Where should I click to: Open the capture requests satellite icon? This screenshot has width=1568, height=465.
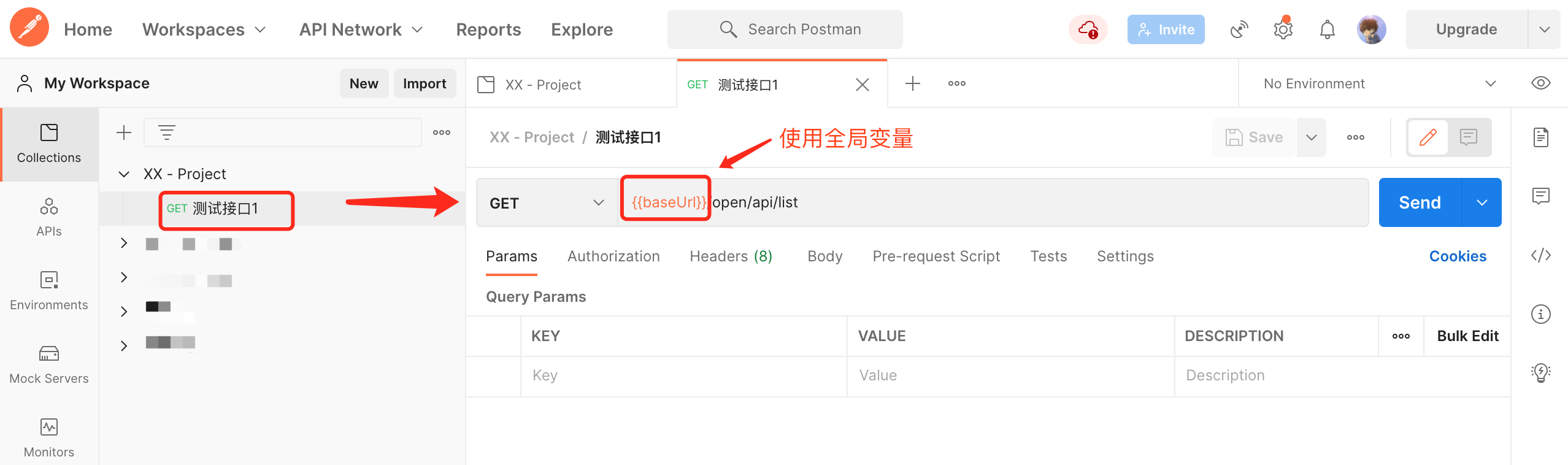[x=1239, y=29]
